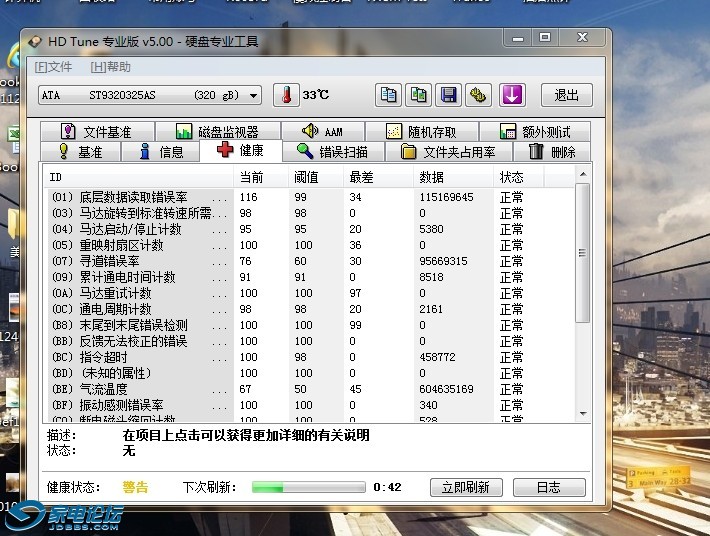Click the scroll up arrow of list
Viewport: 710px width, 536px height.
click(x=583, y=174)
